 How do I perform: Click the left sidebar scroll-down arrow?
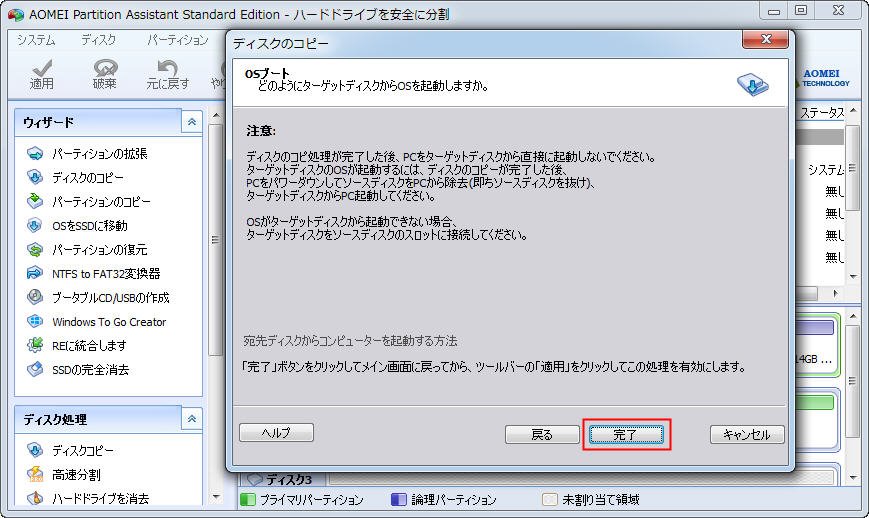click(216, 497)
